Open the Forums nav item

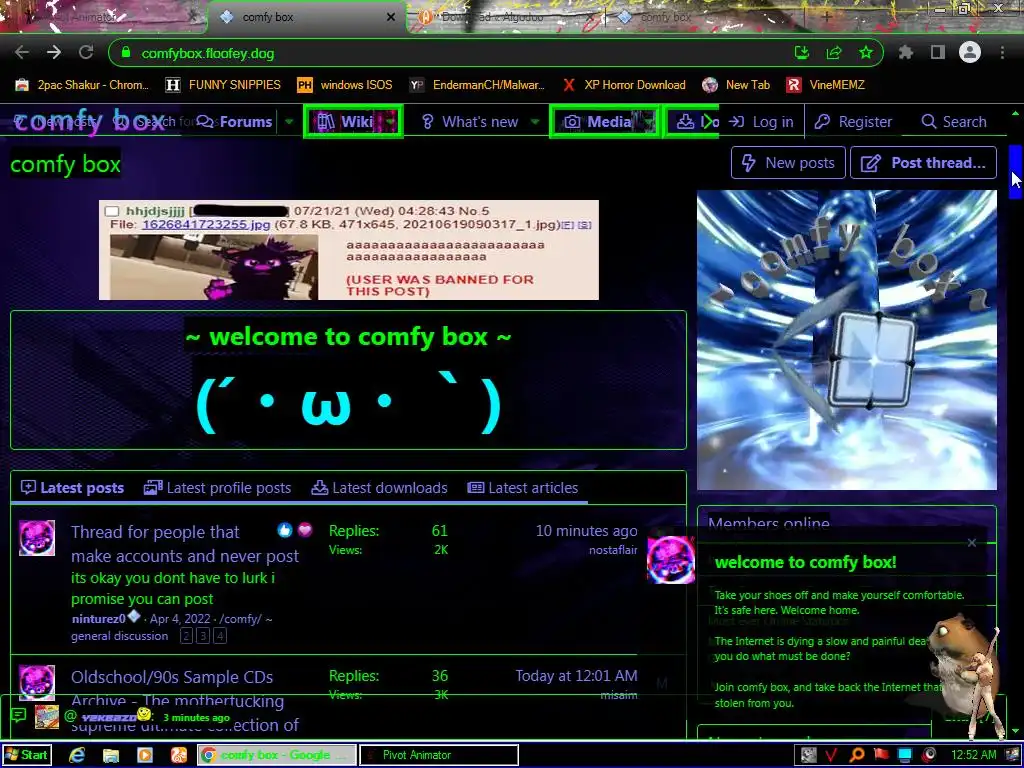(234, 121)
